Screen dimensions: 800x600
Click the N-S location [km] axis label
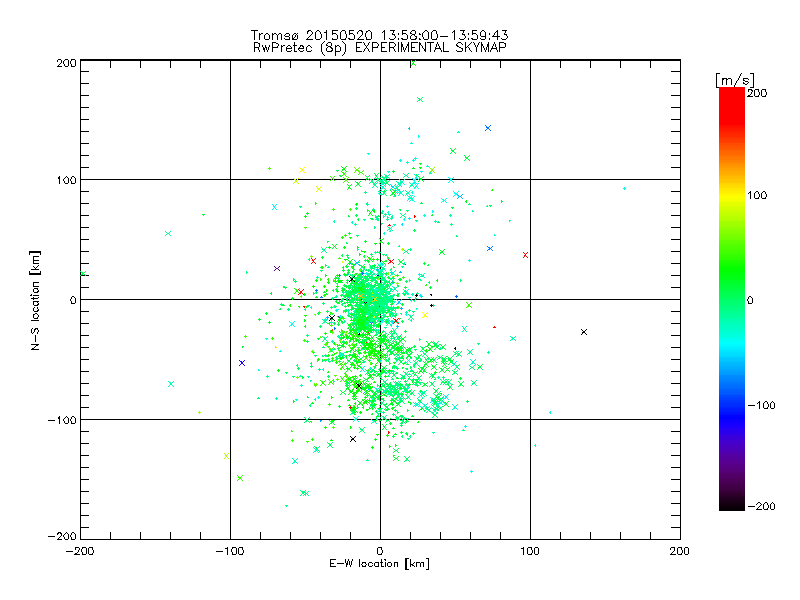coord(35,301)
